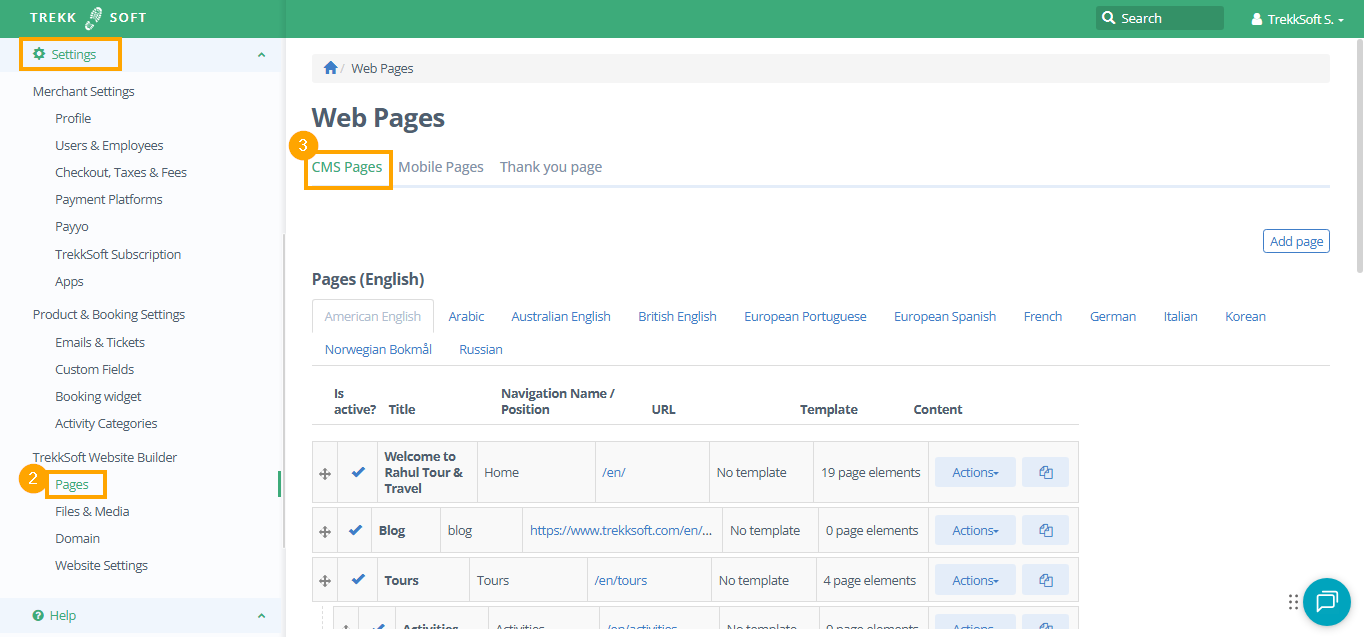Open the /en/tours URL link
1364x637 pixels.
pyautogui.click(x=620, y=580)
